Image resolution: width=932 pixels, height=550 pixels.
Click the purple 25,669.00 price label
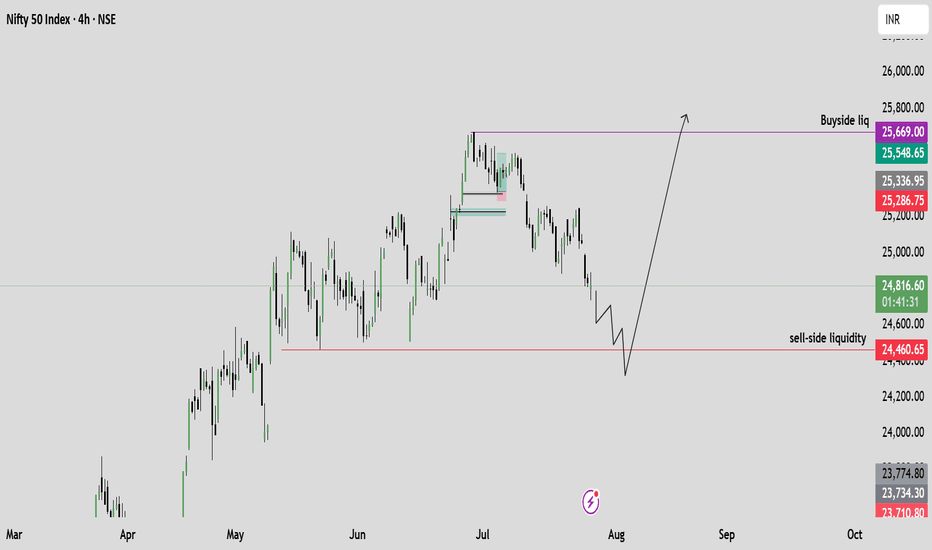[x=902, y=132]
